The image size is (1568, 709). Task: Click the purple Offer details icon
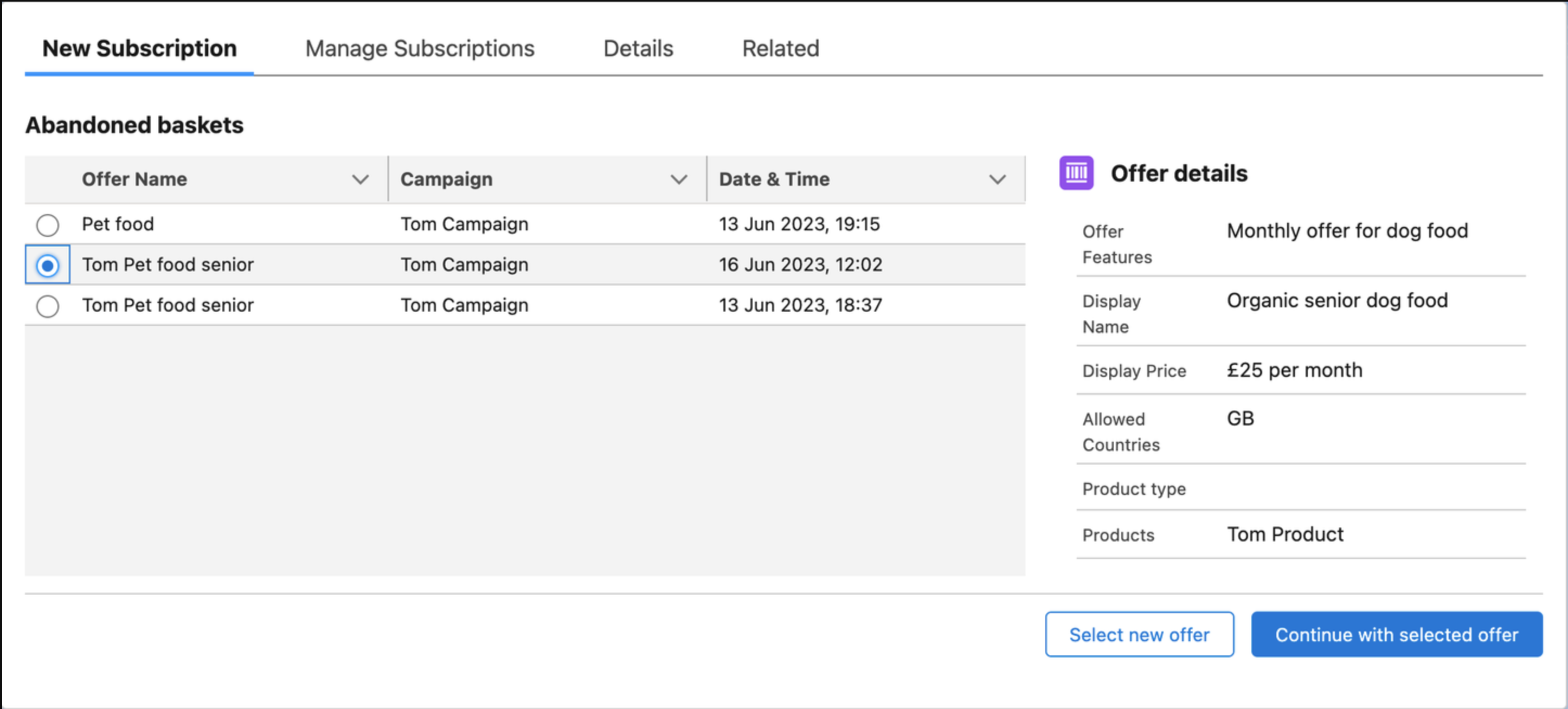pyautogui.click(x=1076, y=173)
